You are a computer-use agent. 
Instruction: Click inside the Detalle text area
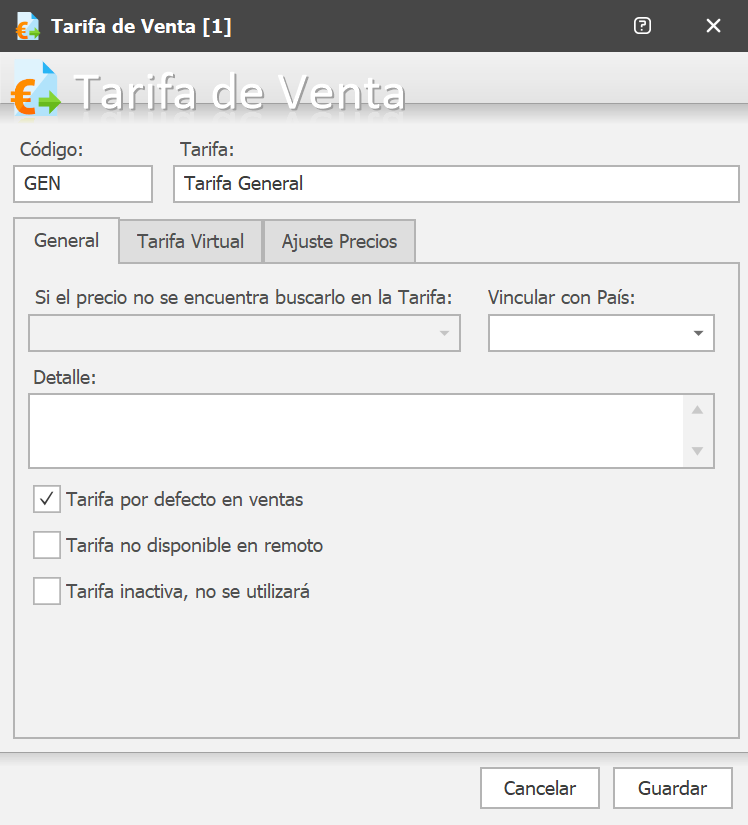click(356, 431)
